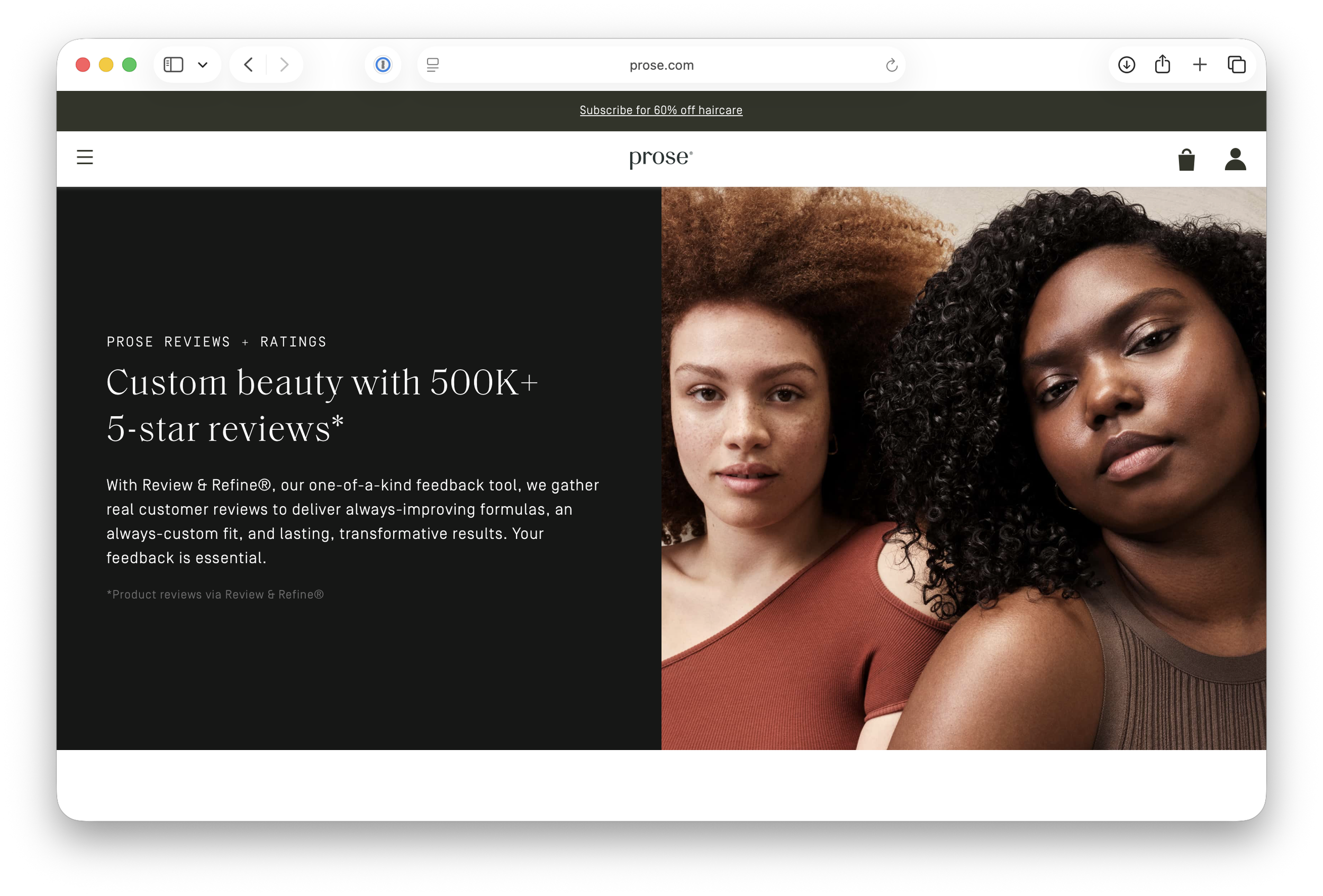Toggle the Safari sidebar
The height and width of the screenshot is (896, 1323).
[174, 65]
